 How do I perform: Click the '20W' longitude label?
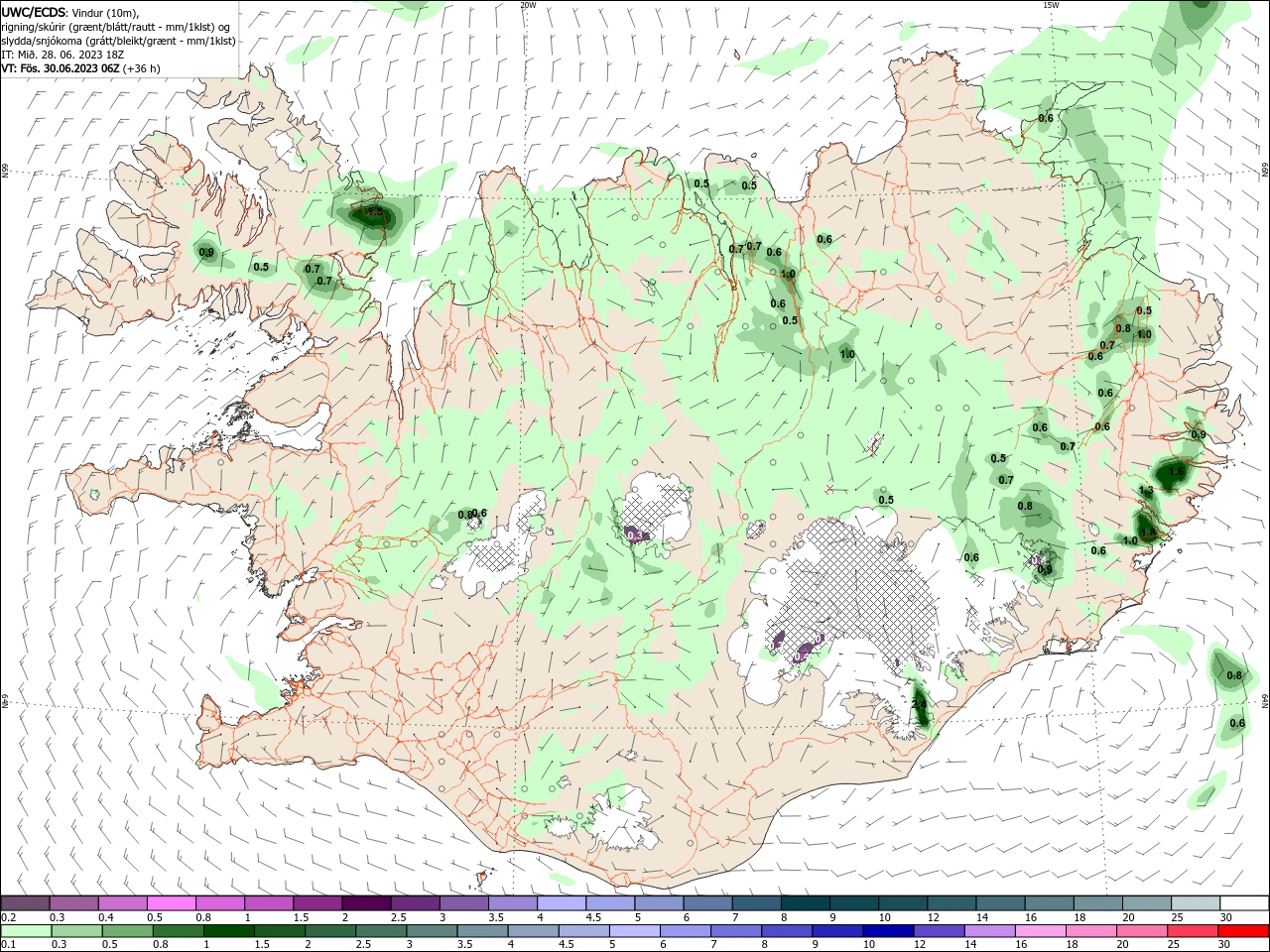pos(529,5)
